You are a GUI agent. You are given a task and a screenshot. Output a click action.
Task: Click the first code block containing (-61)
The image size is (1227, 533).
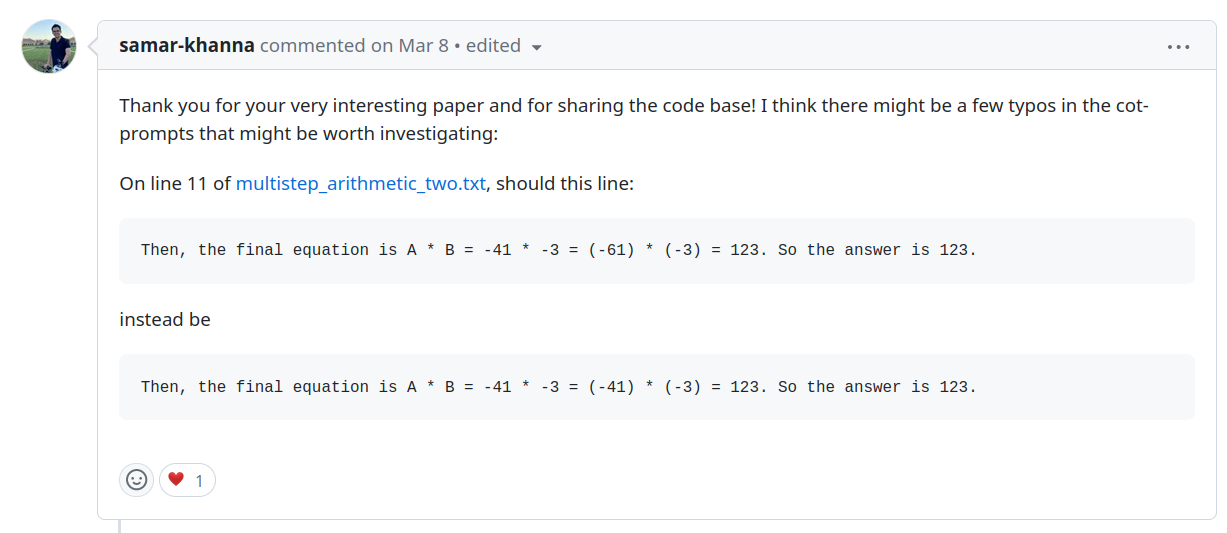[x=656, y=251]
